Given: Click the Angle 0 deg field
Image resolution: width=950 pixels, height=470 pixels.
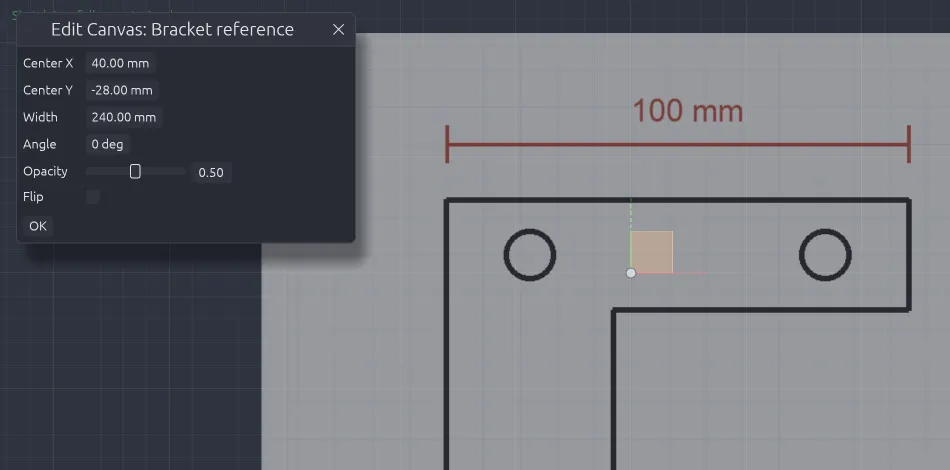Looking at the screenshot, I should click(107, 145).
